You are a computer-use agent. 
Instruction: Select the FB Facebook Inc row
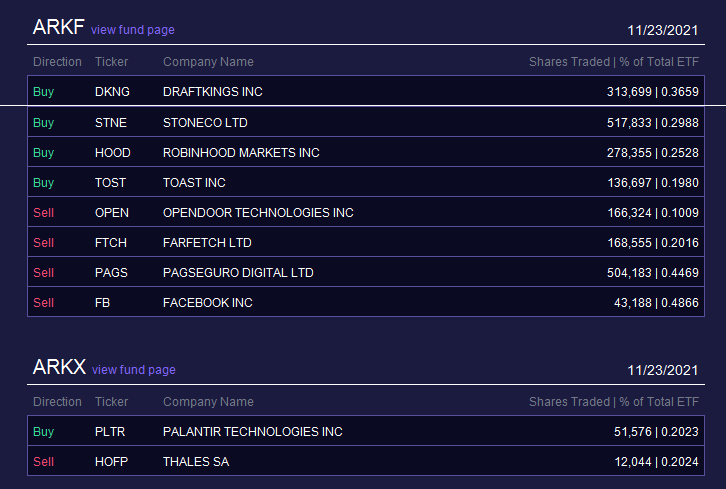pos(366,302)
